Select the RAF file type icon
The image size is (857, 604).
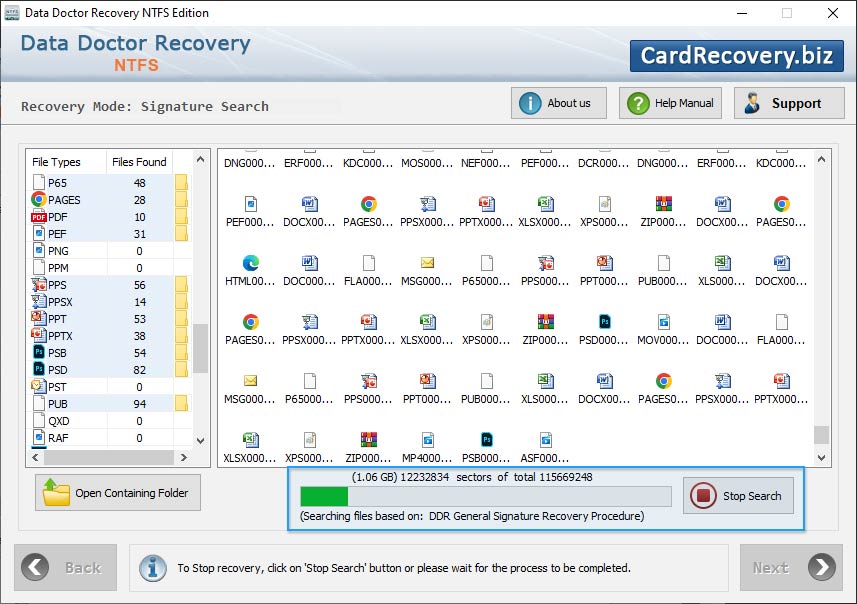39,437
